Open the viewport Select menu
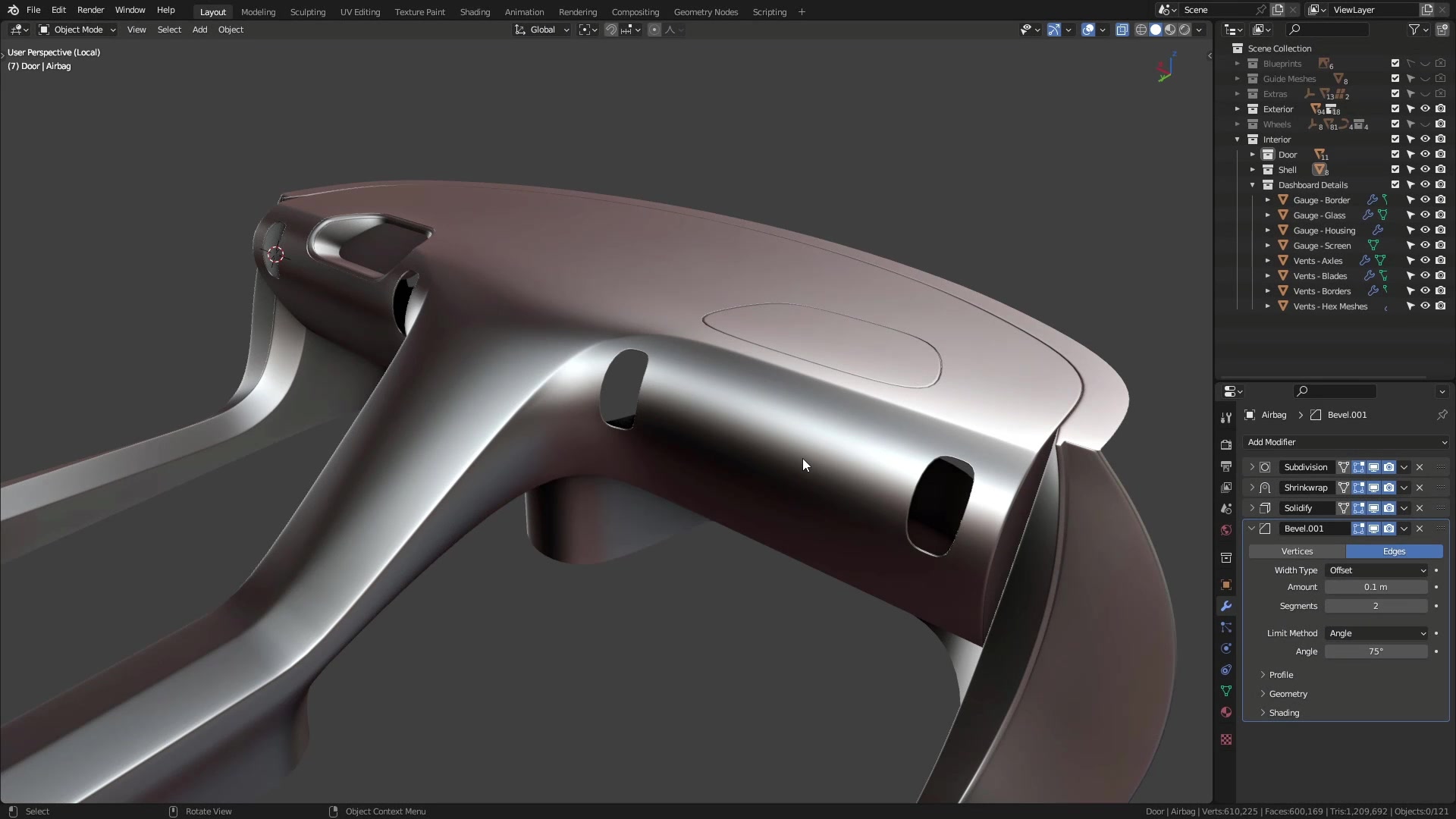Viewport: 1456px width, 819px height. point(169,30)
